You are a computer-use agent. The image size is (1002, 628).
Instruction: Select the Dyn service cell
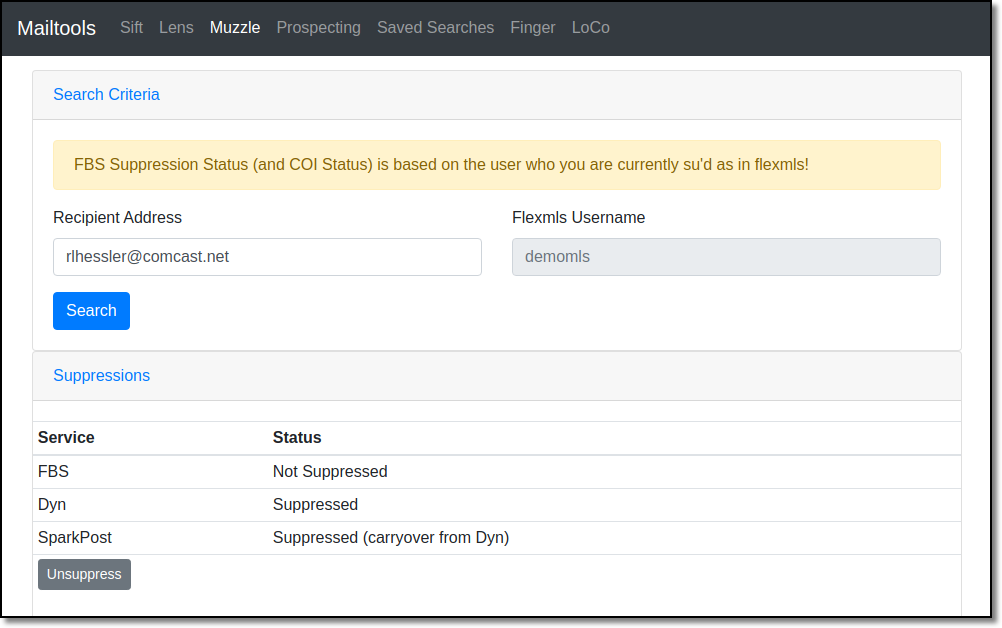coord(52,505)
